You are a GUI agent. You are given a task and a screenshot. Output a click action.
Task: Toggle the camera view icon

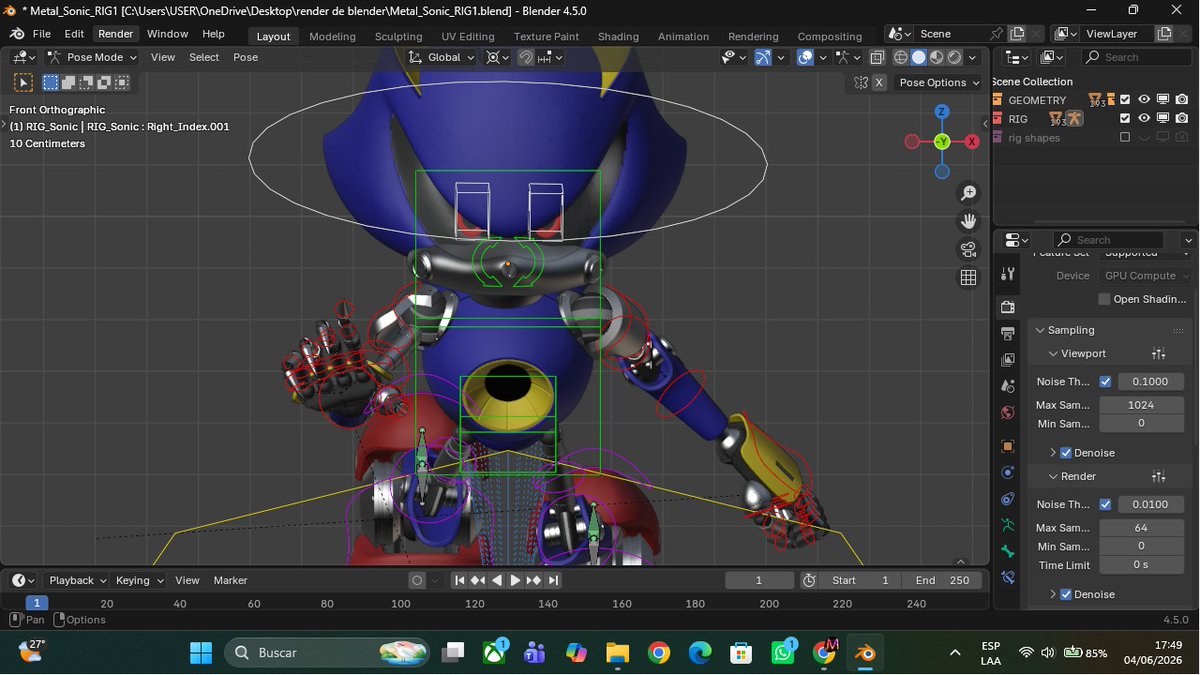pyautogui.click(x=968, y=249)
